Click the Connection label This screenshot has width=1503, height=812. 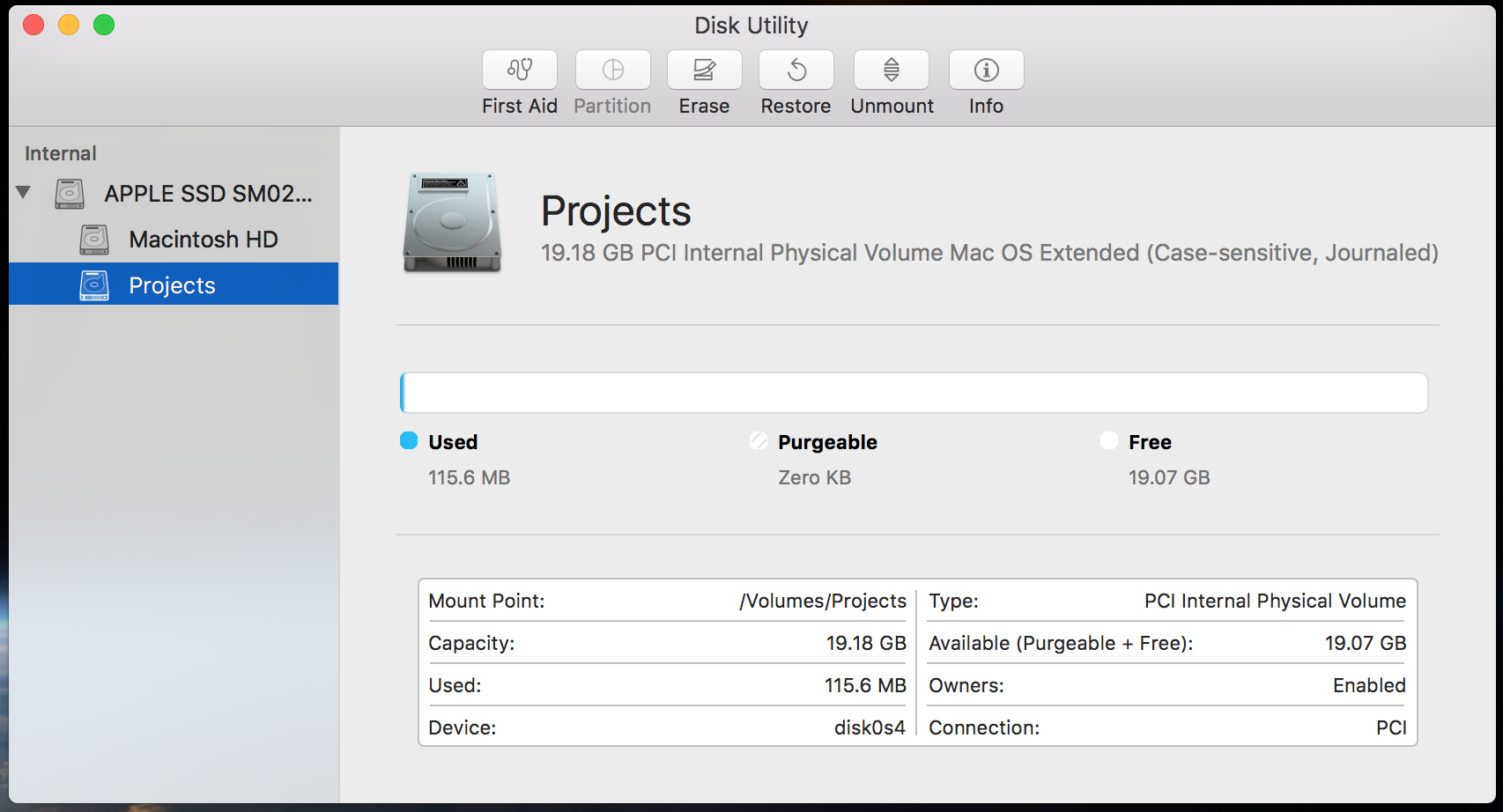984,727
